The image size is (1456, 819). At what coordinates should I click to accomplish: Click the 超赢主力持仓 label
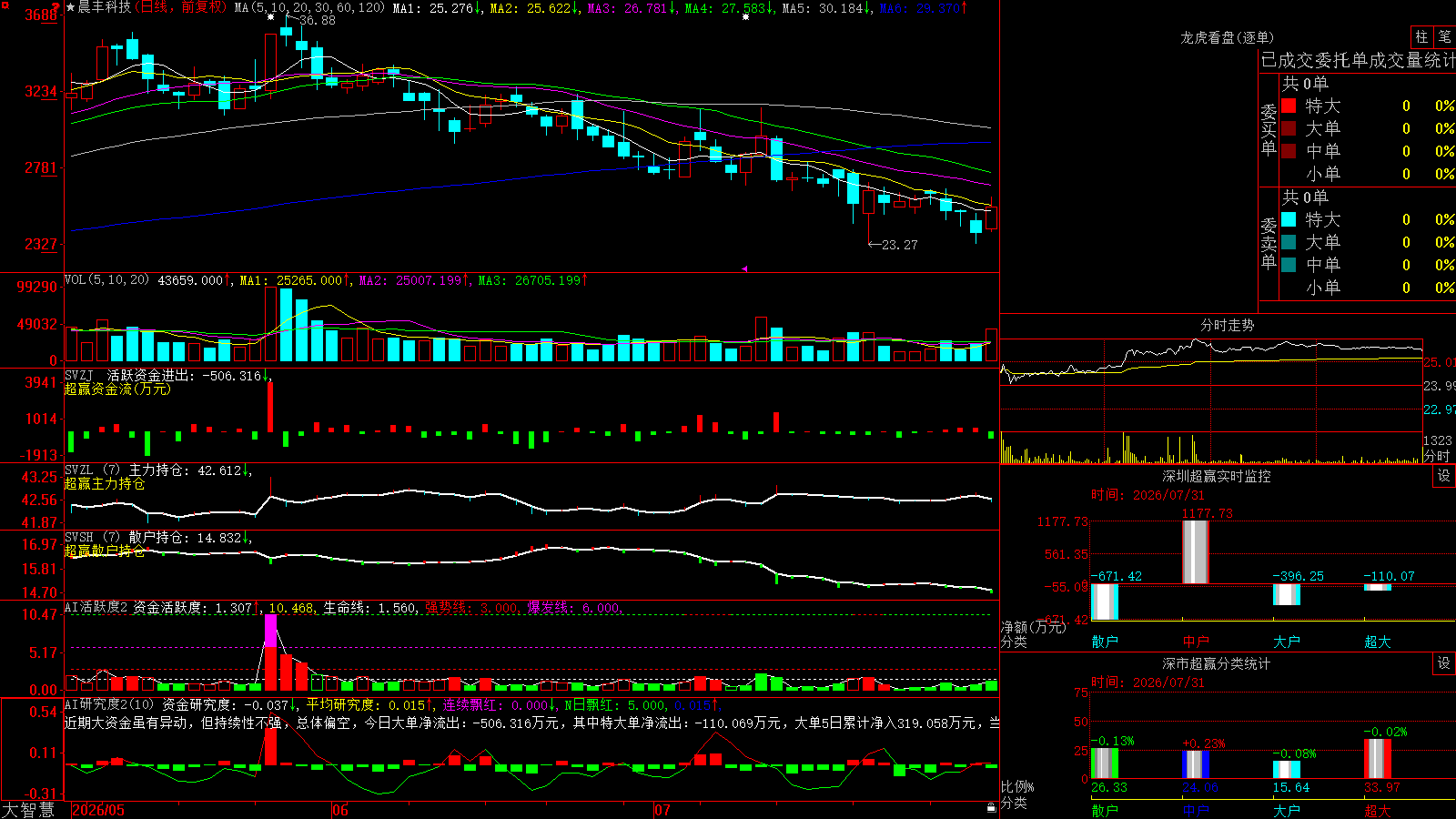pyautogui.click(x=105, y=484)
